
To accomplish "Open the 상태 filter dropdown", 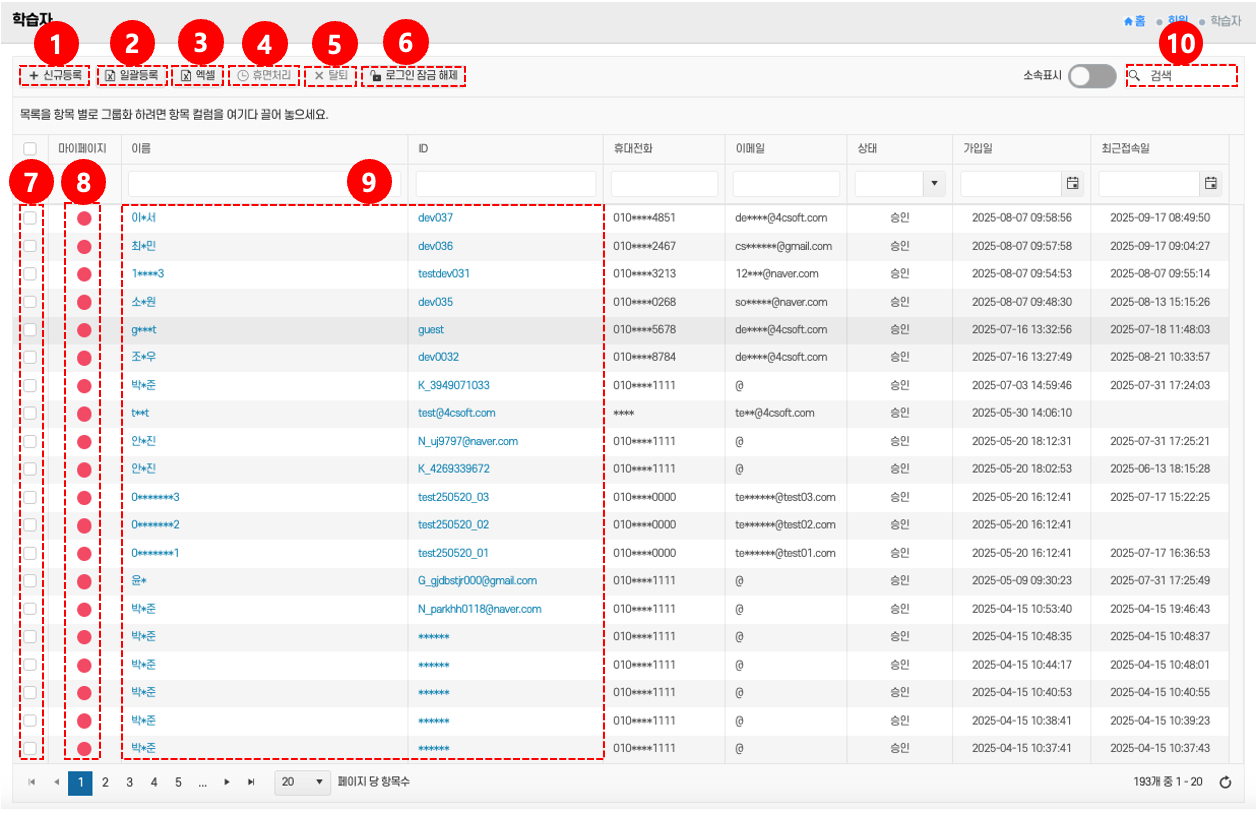I will [x=935, y=183].
